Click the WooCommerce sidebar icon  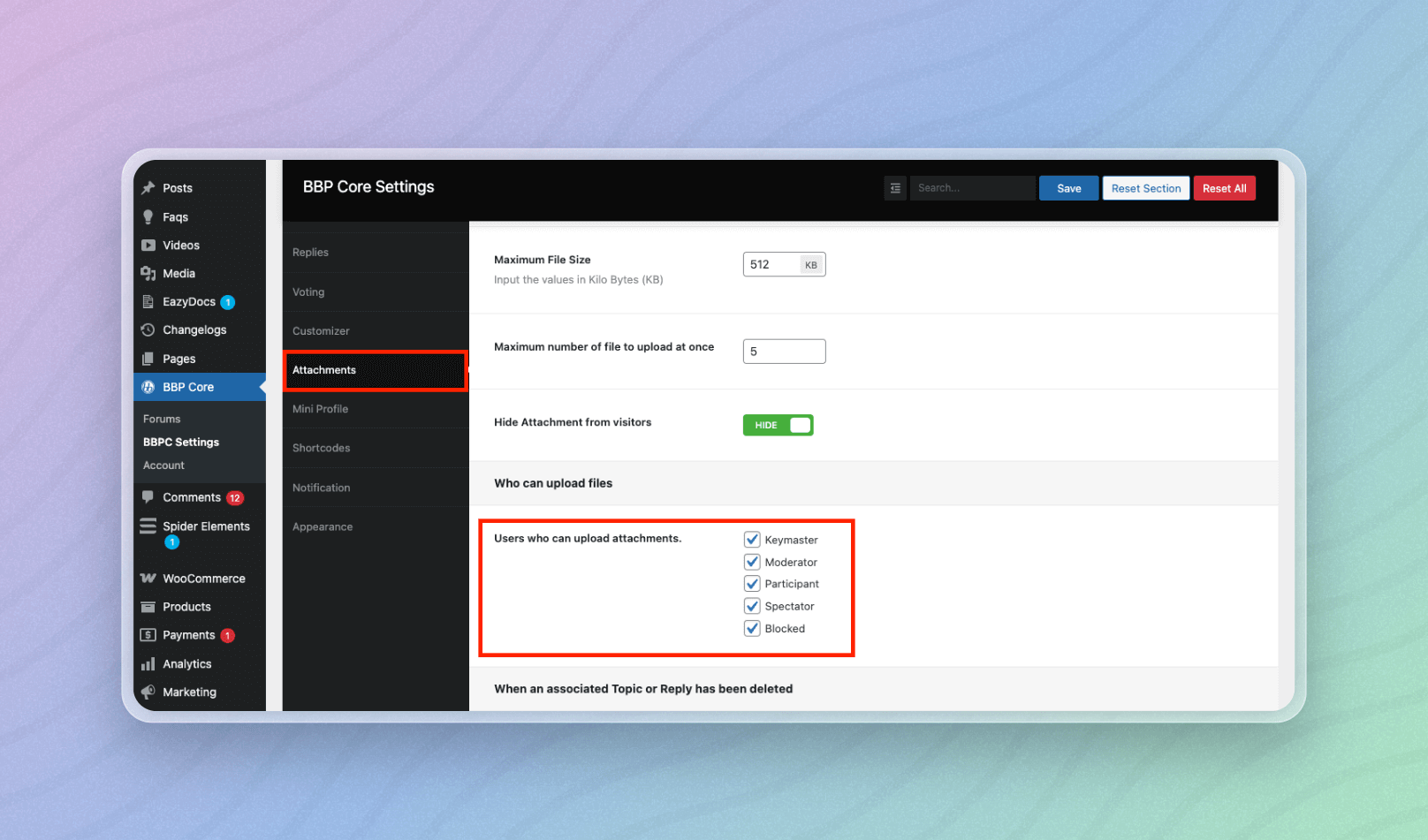pos(148,578)
